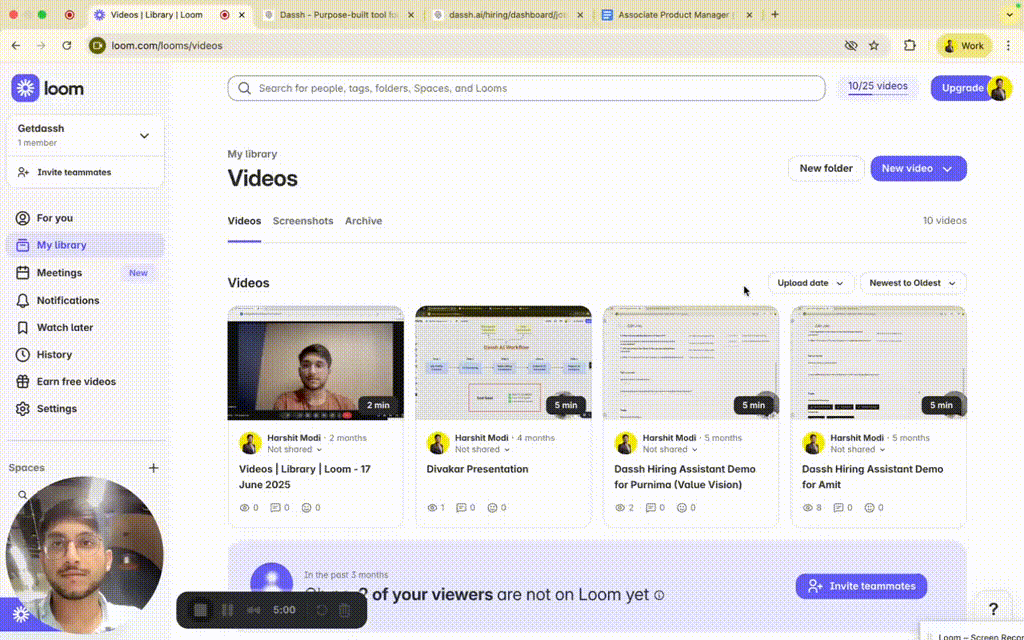Open the Divakar Presentation thumbnail
1024x640 pixels.
504,363
